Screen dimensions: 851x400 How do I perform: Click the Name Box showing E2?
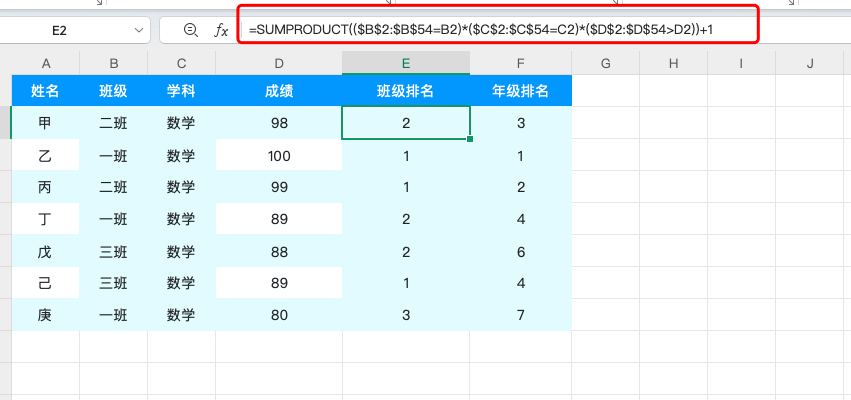point(60,30)
